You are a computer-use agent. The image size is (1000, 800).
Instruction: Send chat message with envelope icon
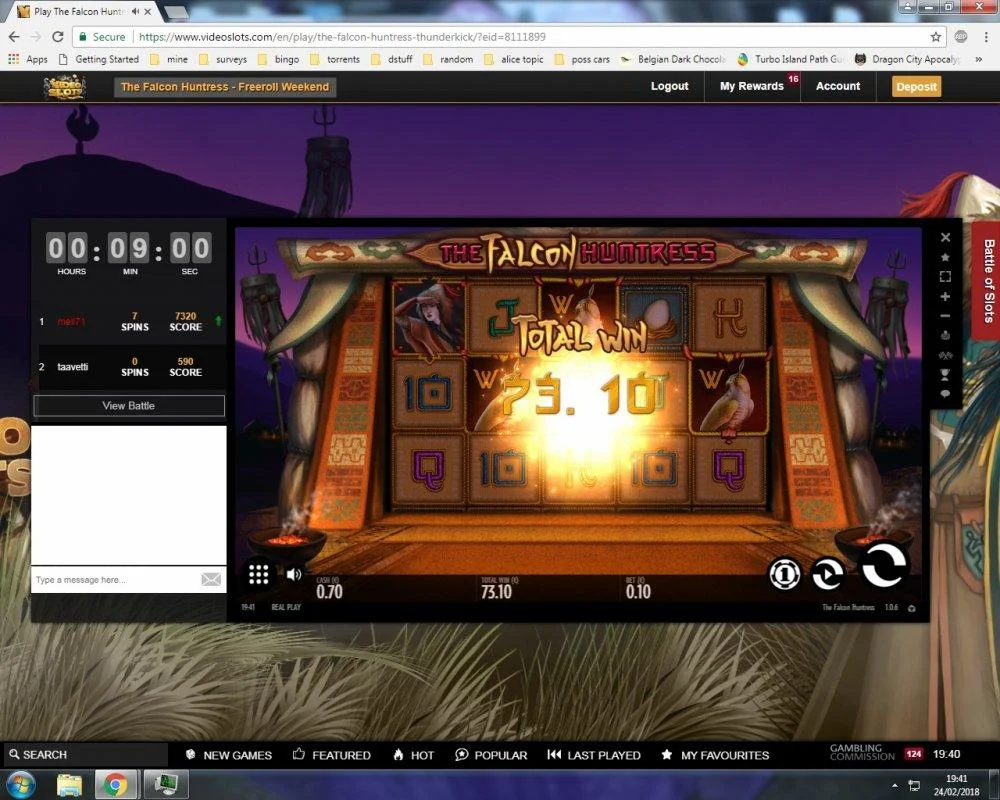(x=211, y=579)
